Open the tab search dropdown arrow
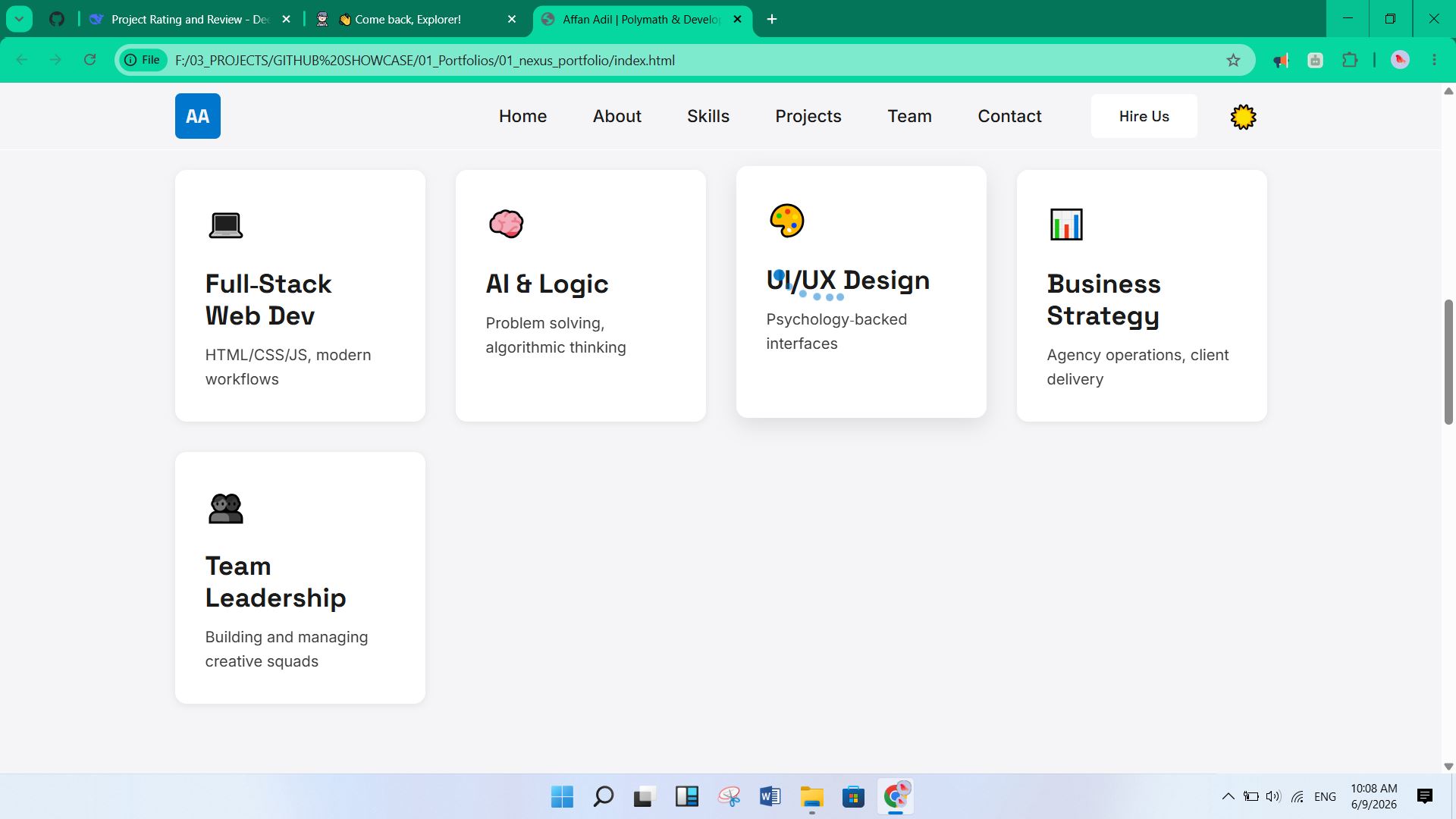The height and width of the screenshot is (819, 1456). point(19,19)
